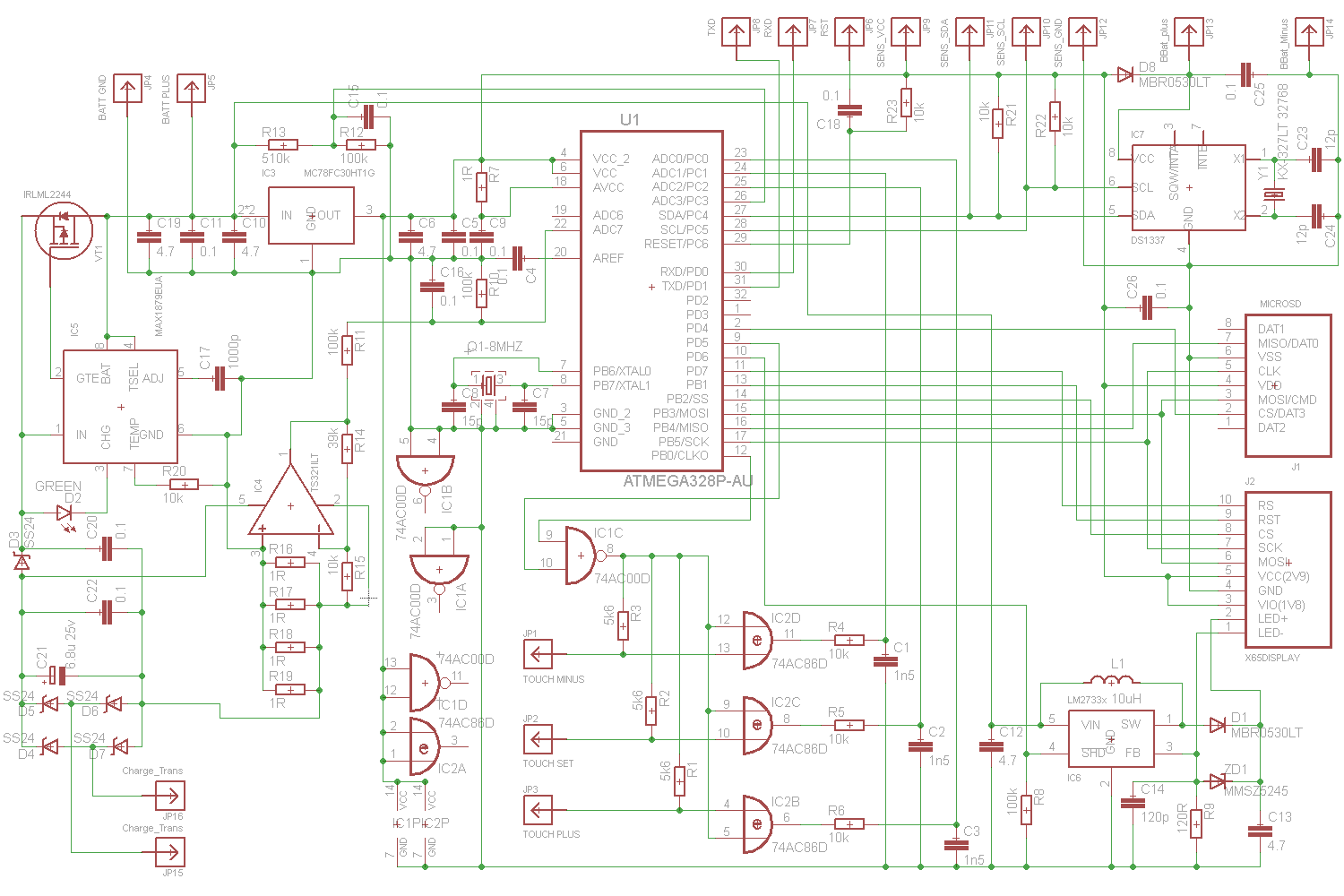
Task: Select the RESET/PC6 pin label
Action: click(676, 244)
